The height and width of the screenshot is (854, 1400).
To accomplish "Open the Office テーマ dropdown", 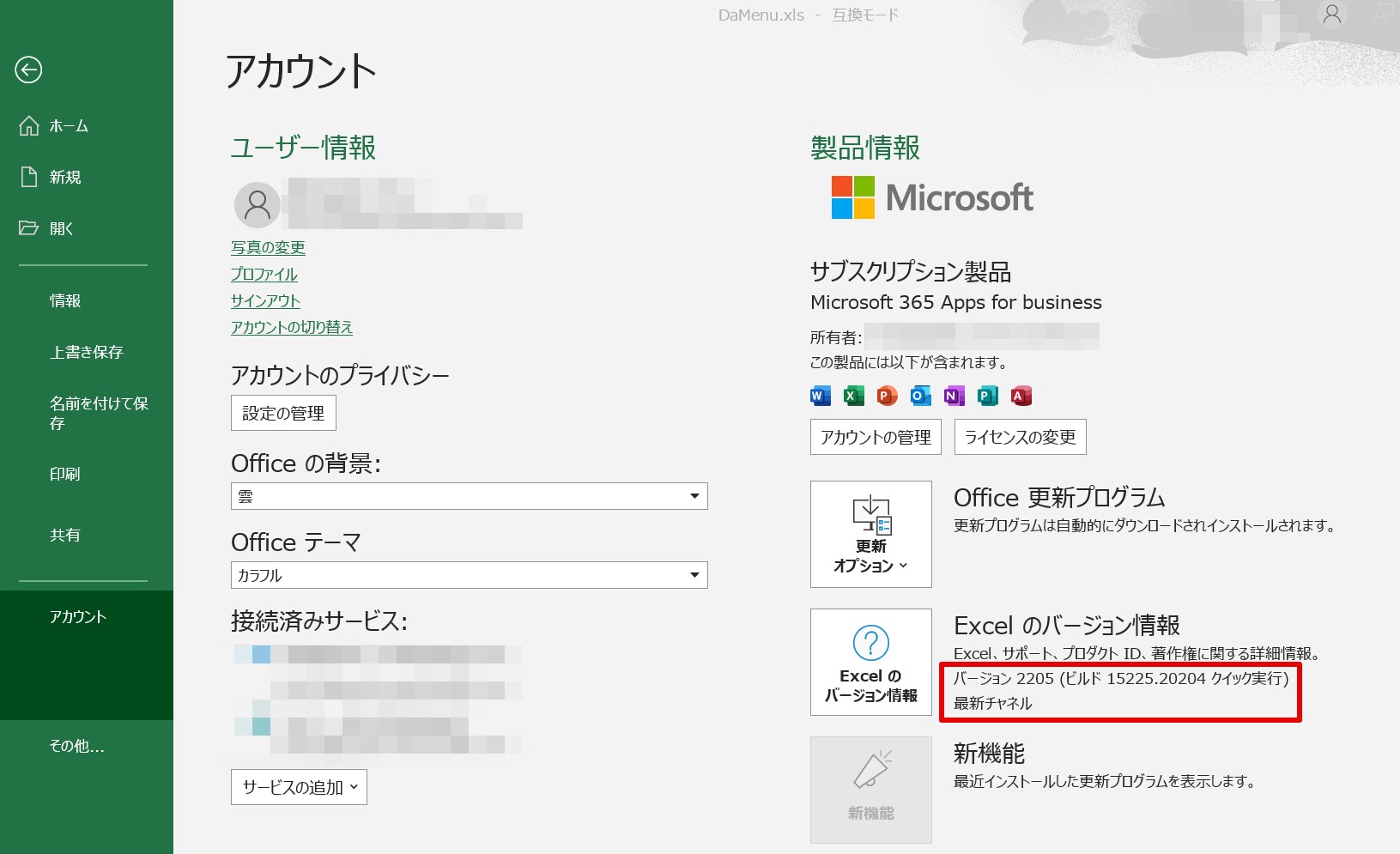I will [x=469, y=575].
